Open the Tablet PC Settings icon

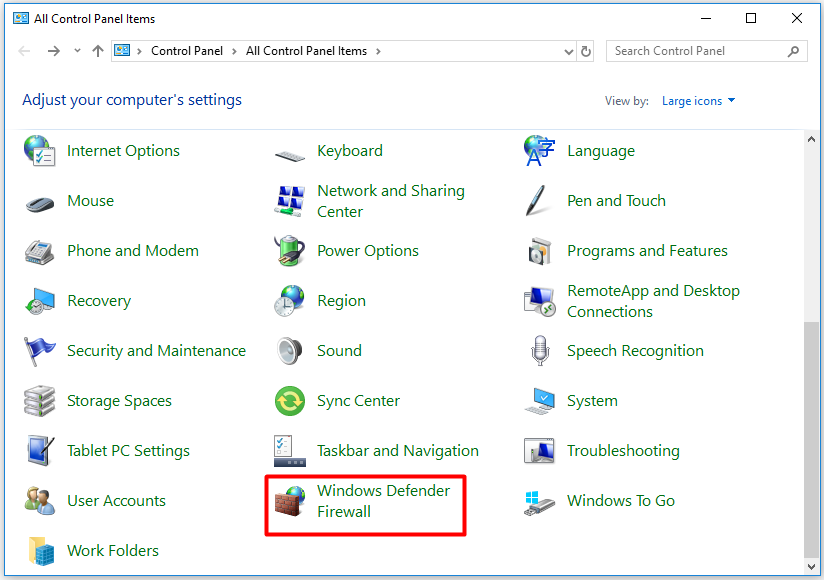pos(40,451)
